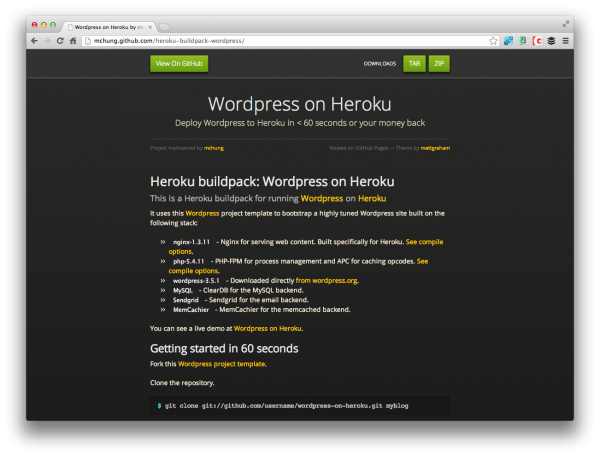The image size is (600, 457).
Task: Click the Wordpress on Heroku main title
Action: click(300, 104)
